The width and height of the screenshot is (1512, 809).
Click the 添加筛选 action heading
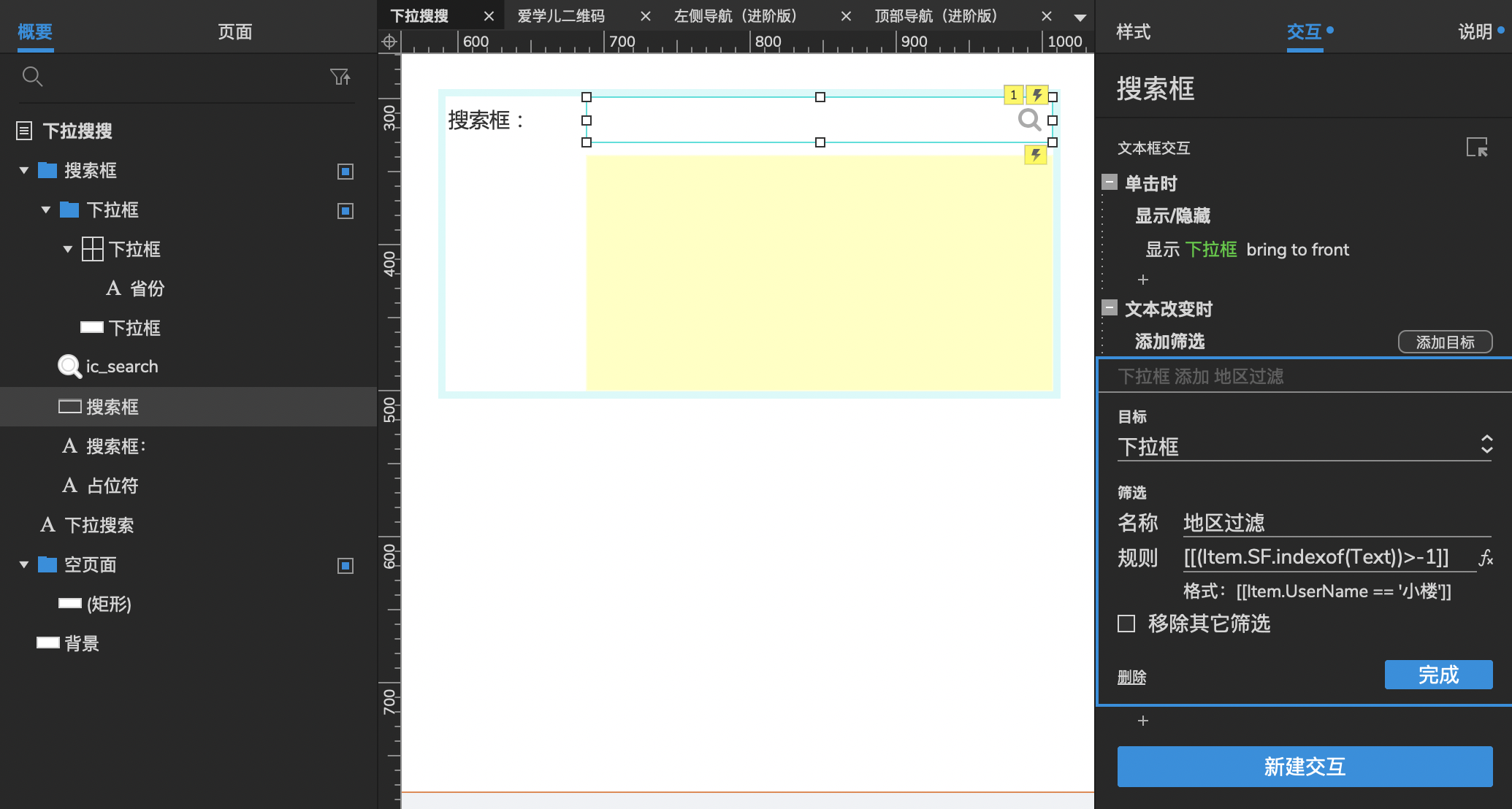point(1169,341)
